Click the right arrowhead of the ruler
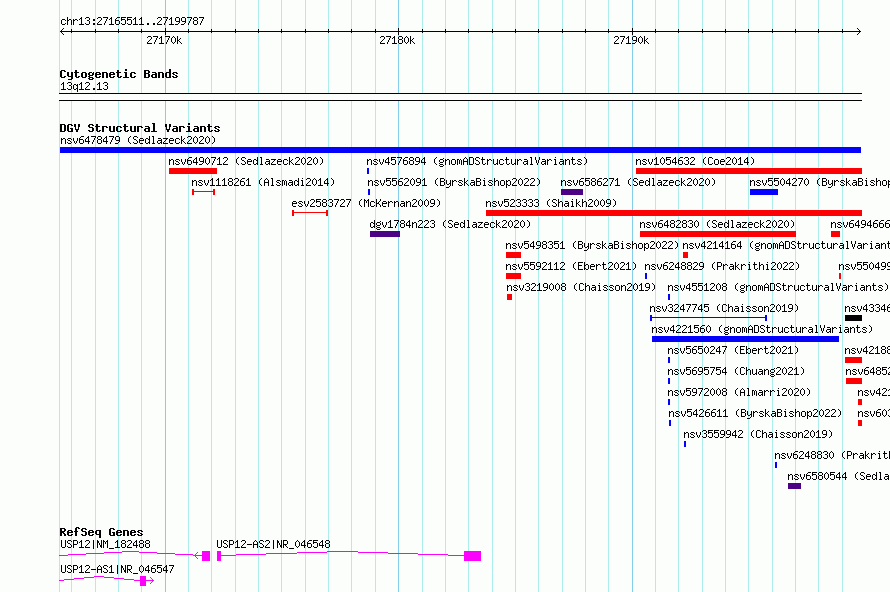Viewport: 890px width, 592px height. point(859,32)
